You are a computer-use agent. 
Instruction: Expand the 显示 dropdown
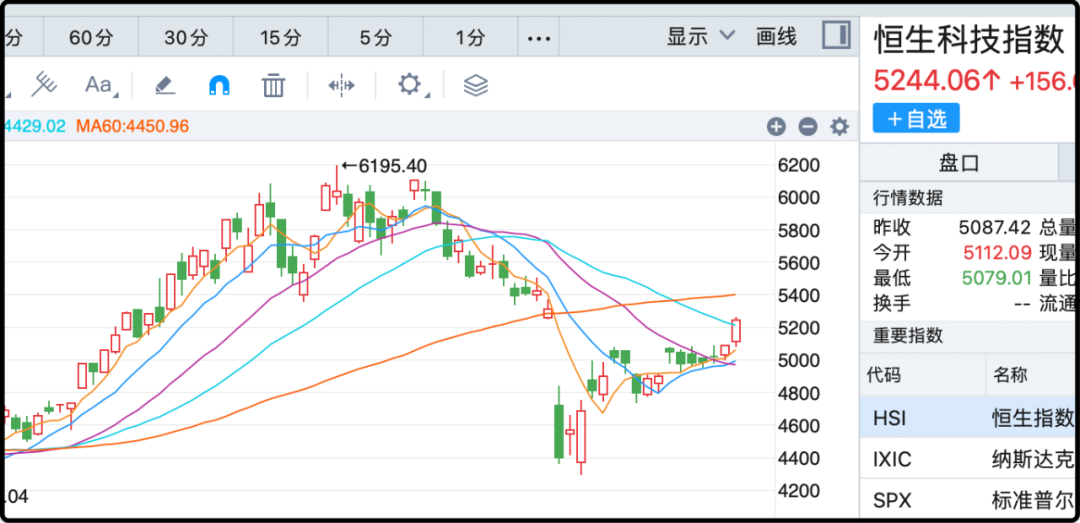click(701, 37)
